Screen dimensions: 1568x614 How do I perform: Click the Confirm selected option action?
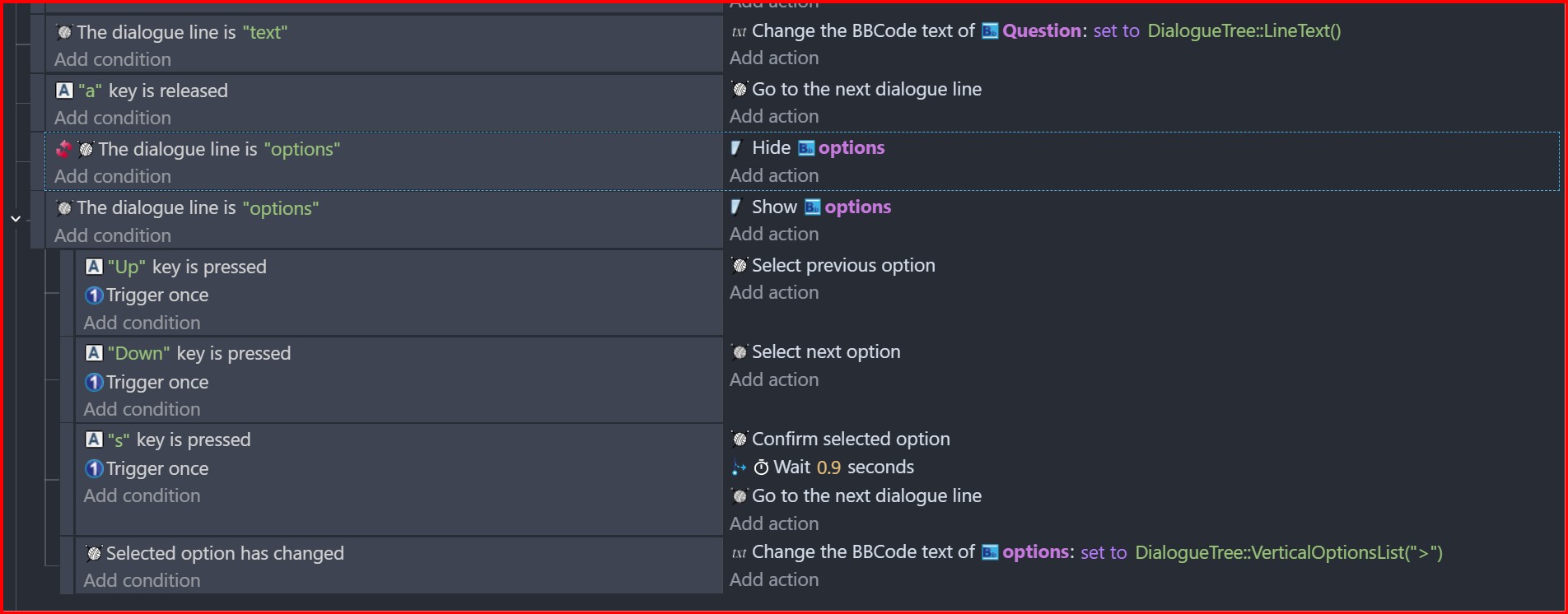(x=851, y=439)
